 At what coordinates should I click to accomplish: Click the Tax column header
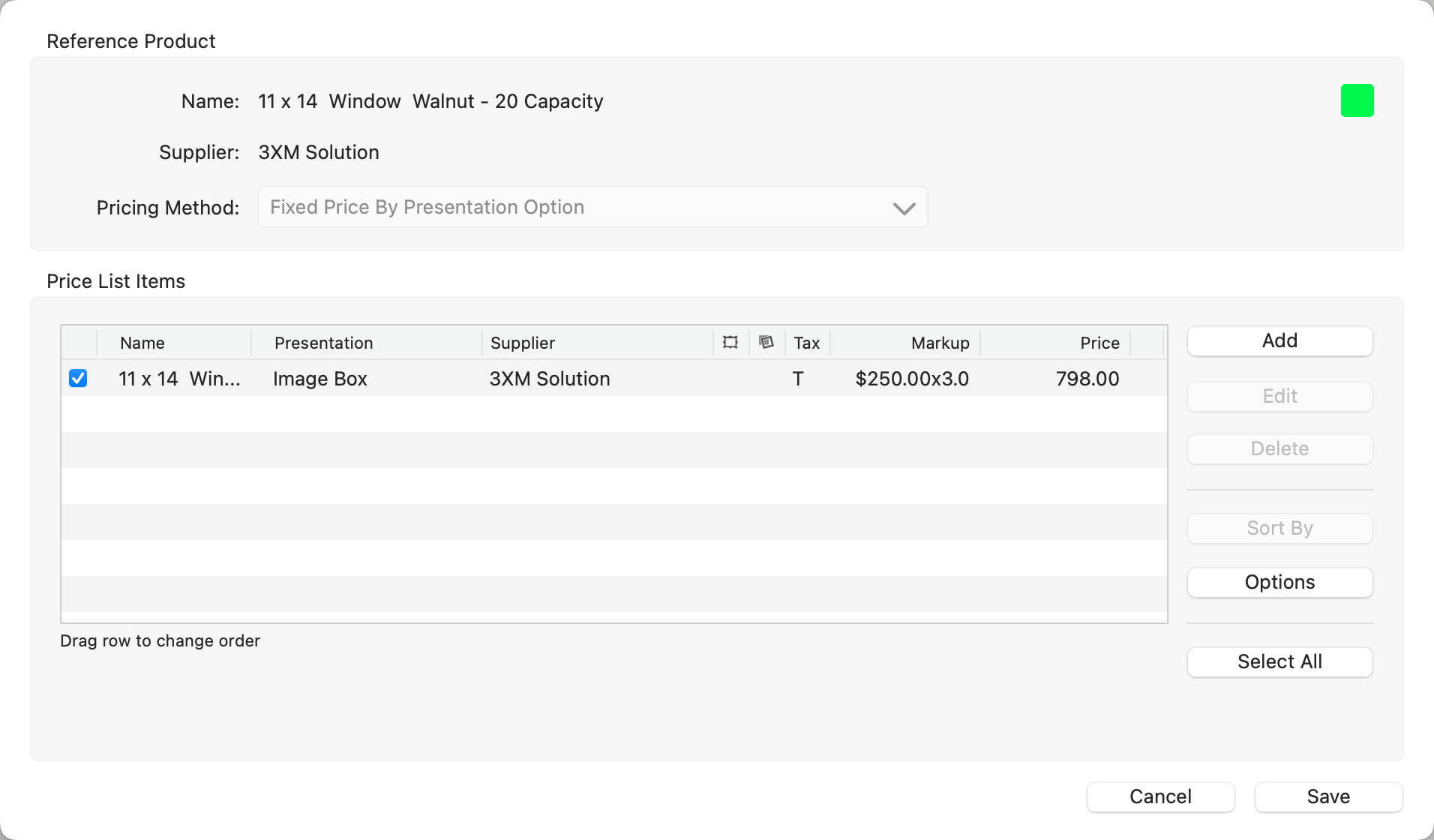pyautogui.click(x=806, y=343)
